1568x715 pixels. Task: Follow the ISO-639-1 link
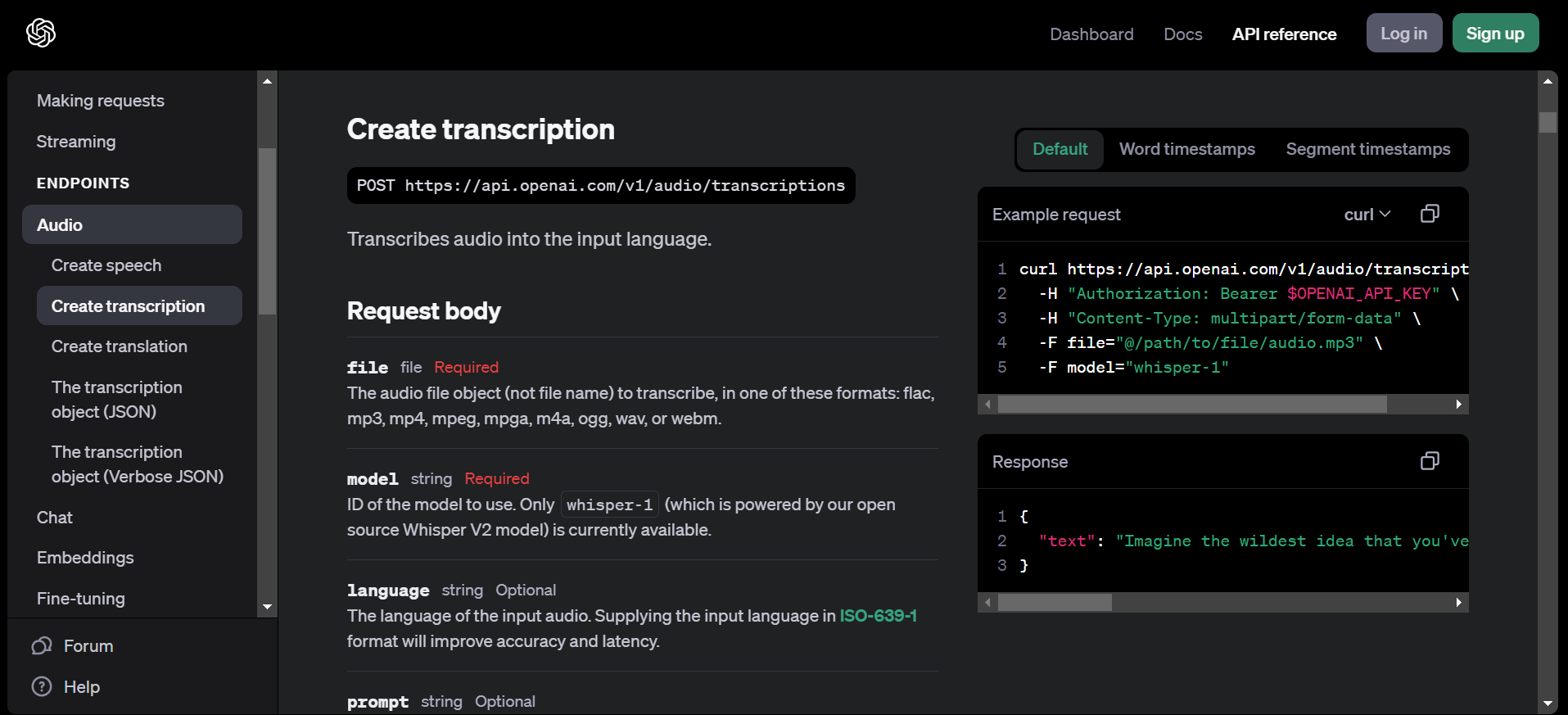pyautogui.click(x=878, y=616)
